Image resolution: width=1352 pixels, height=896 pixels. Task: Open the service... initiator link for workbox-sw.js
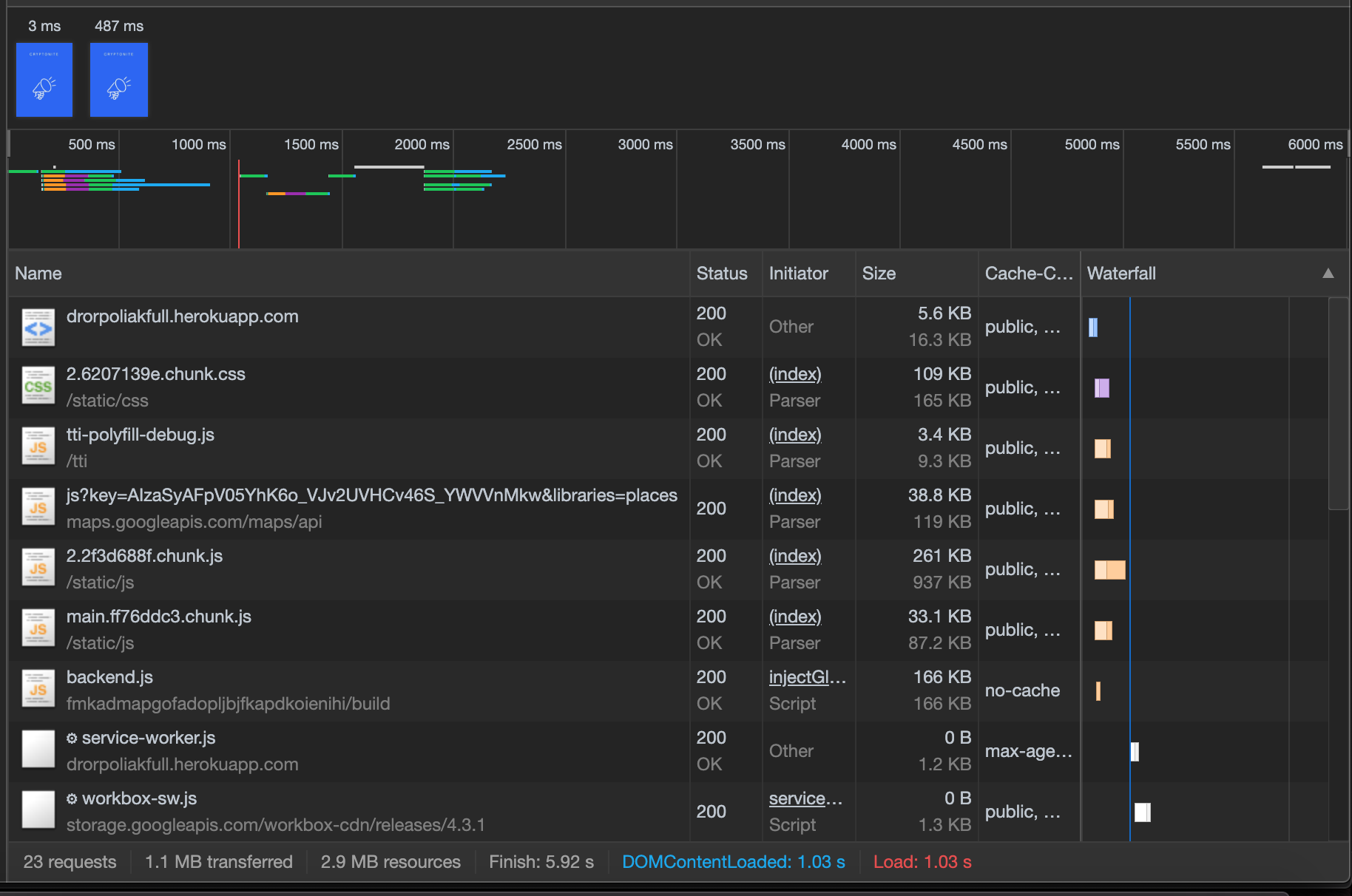(805, 798)
